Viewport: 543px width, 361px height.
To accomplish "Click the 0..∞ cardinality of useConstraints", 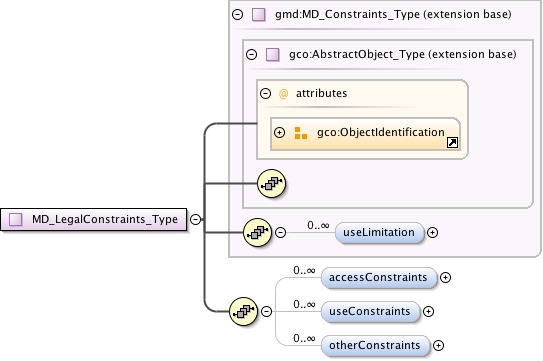I will pyautogui.click(x=304, y=304).
